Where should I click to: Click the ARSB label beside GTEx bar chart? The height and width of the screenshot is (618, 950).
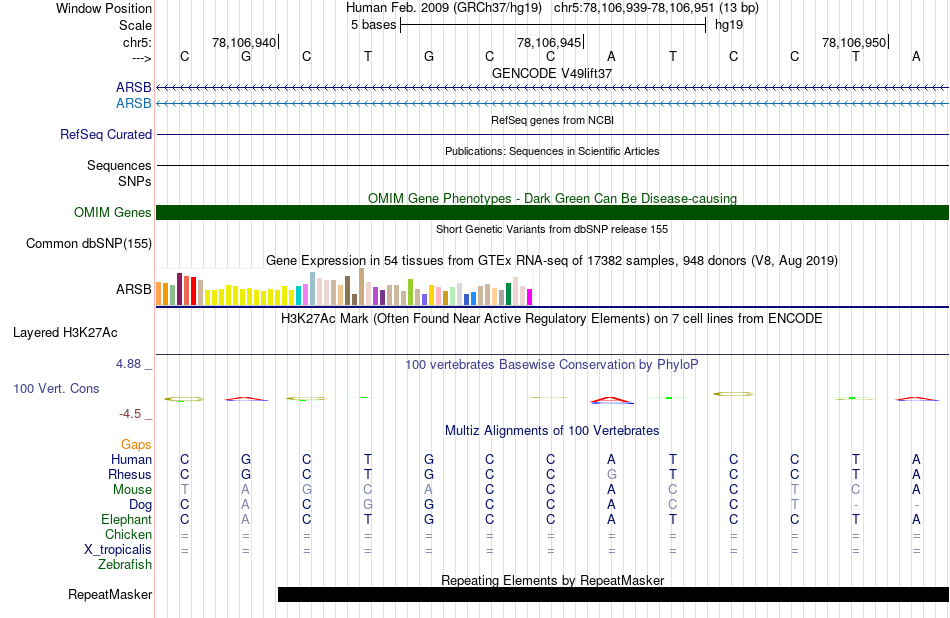tap(134, 290)
